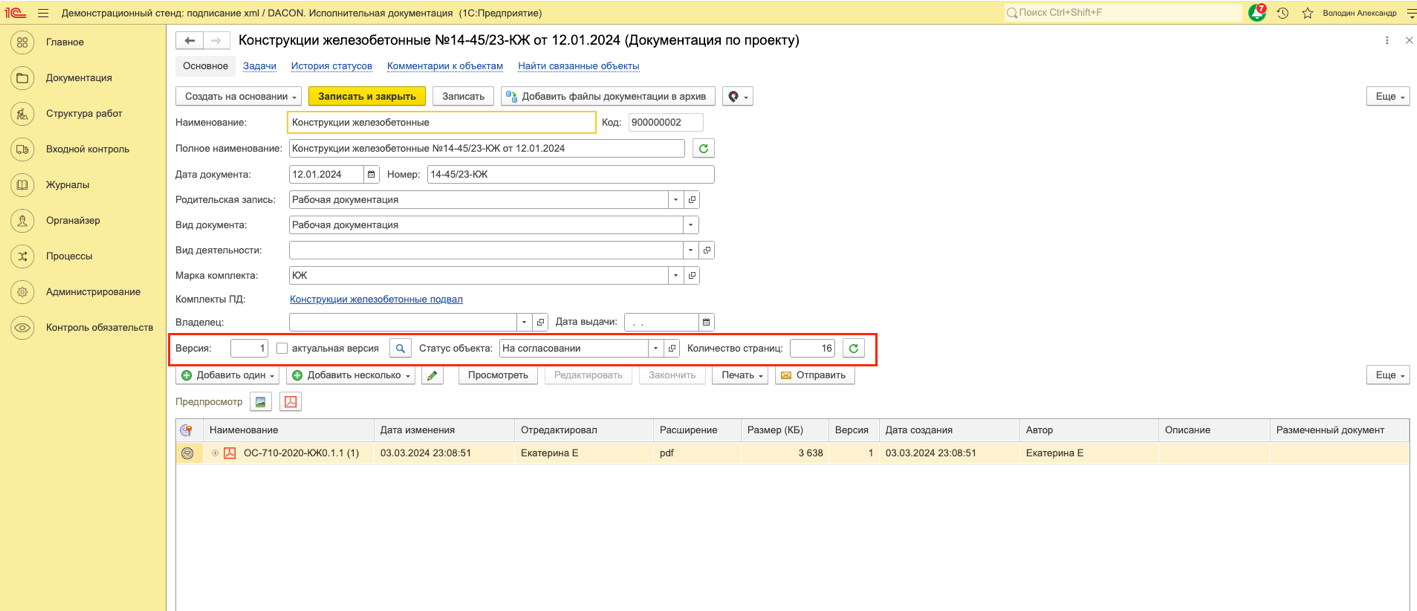Switch to the История статусов tab
Viewport: 1417px width, 611px height.
[x=331, y=66]
